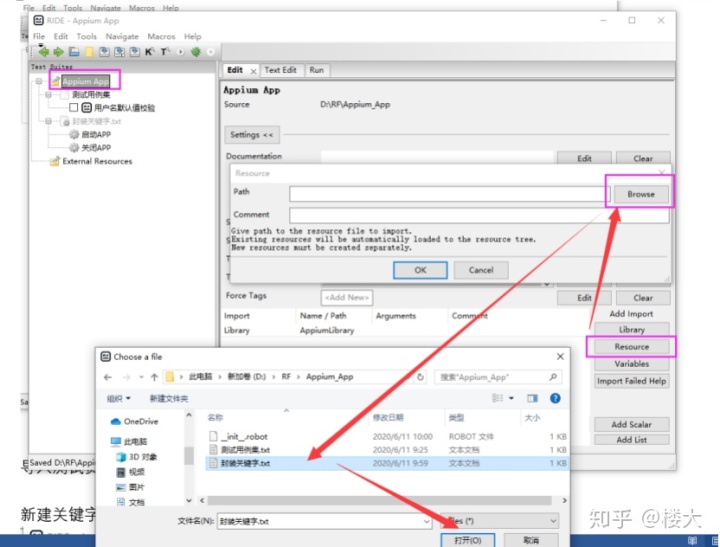Select the 测试用例集.txt file in list

pyautogui.click(x=387, y=450)
